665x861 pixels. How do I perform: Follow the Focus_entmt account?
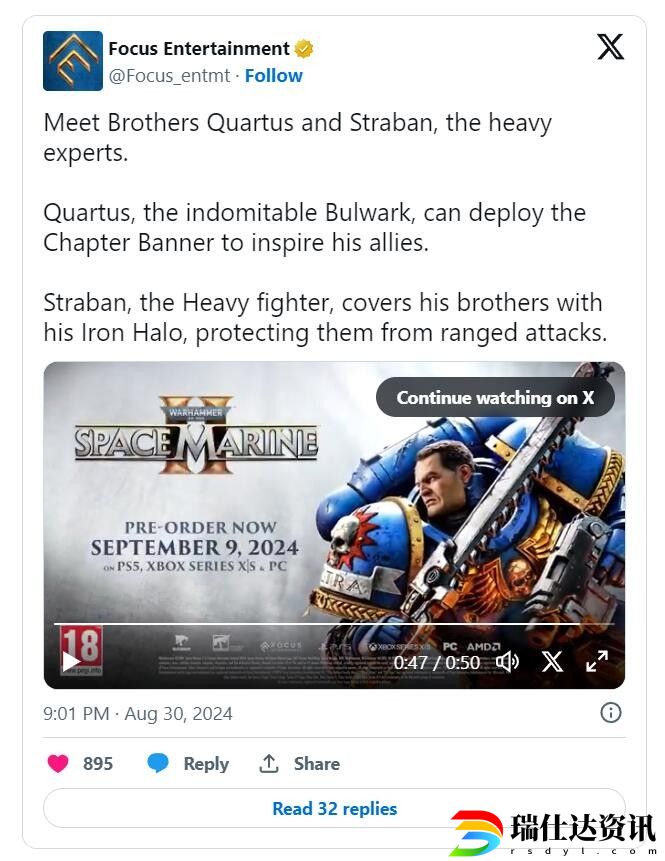tap(273, 76)
